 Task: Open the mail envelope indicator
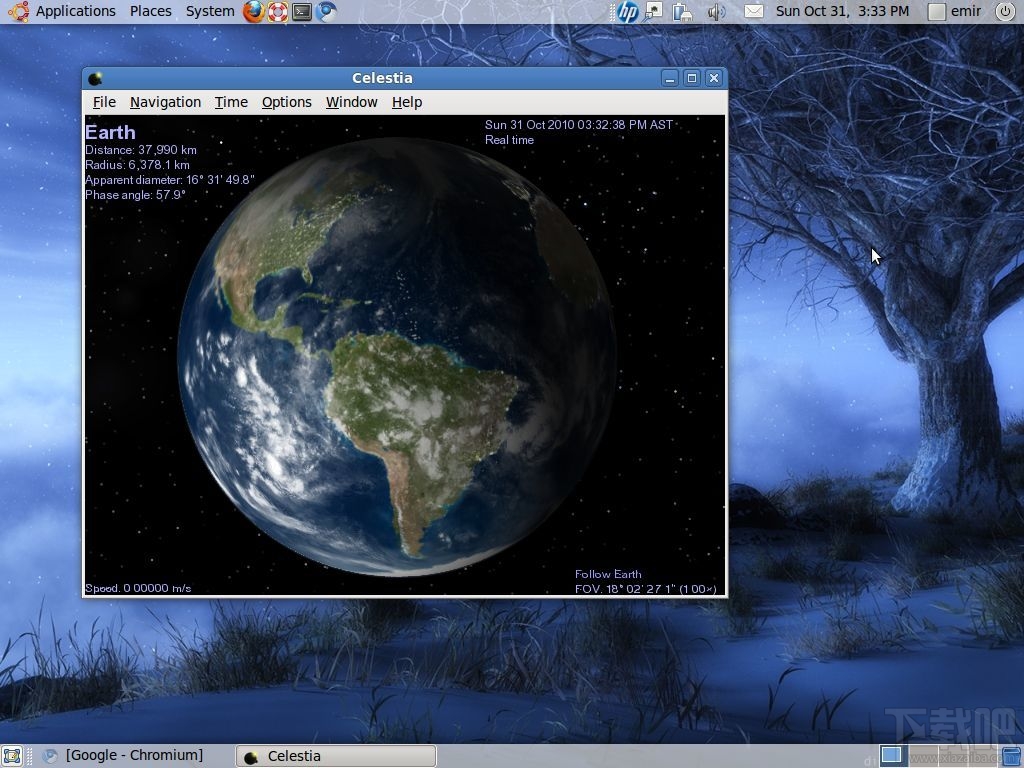tap(753, 12)
